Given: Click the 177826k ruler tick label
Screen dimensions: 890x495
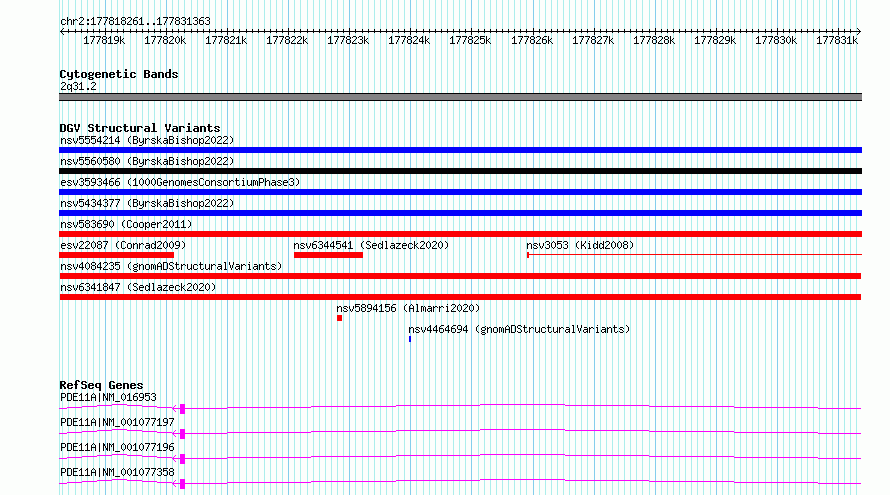Looking at the screenshot, I should click(532, 41).
